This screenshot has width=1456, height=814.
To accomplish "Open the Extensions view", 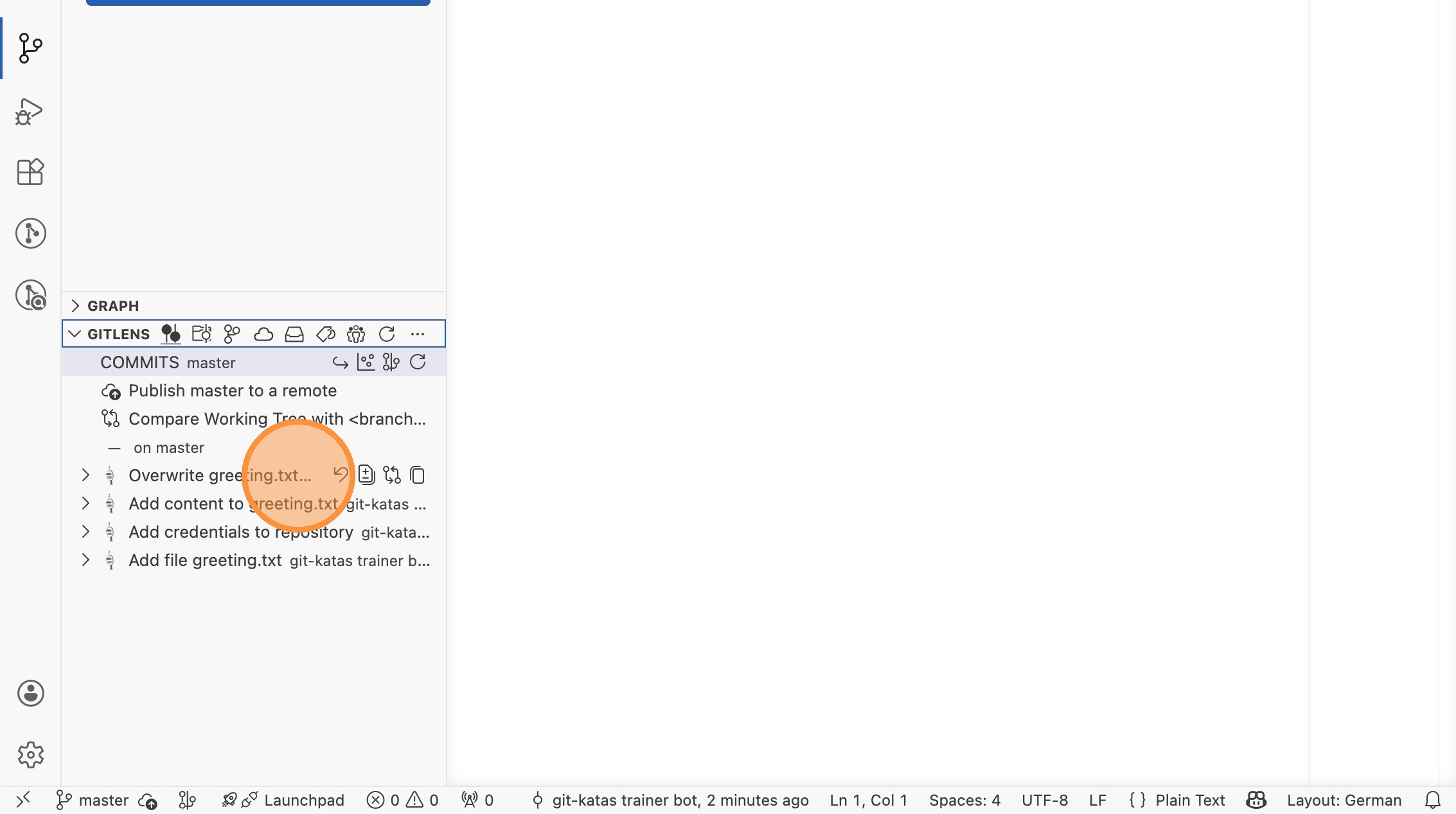I will (x=30, y=172).
